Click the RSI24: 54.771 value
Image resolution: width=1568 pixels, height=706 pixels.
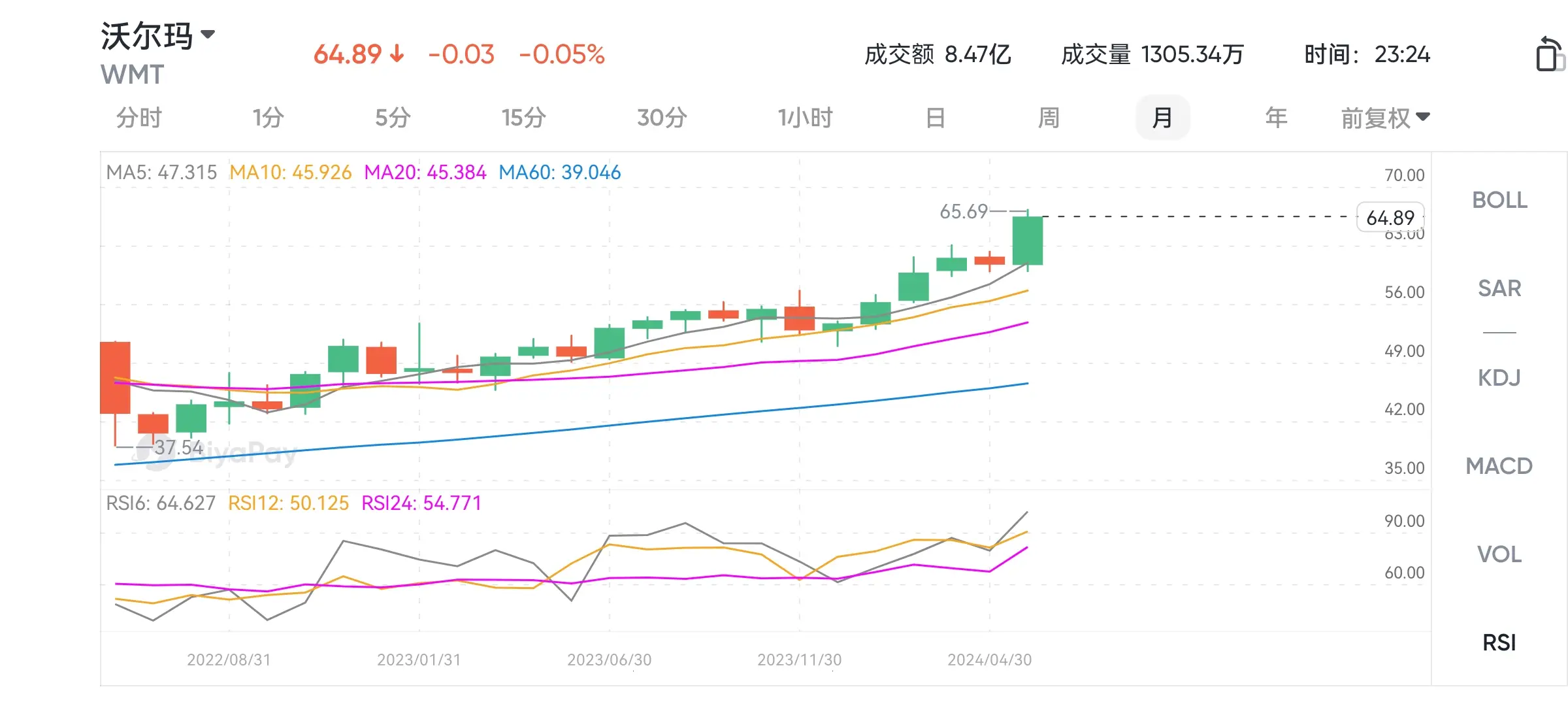(x=421, y=503)
